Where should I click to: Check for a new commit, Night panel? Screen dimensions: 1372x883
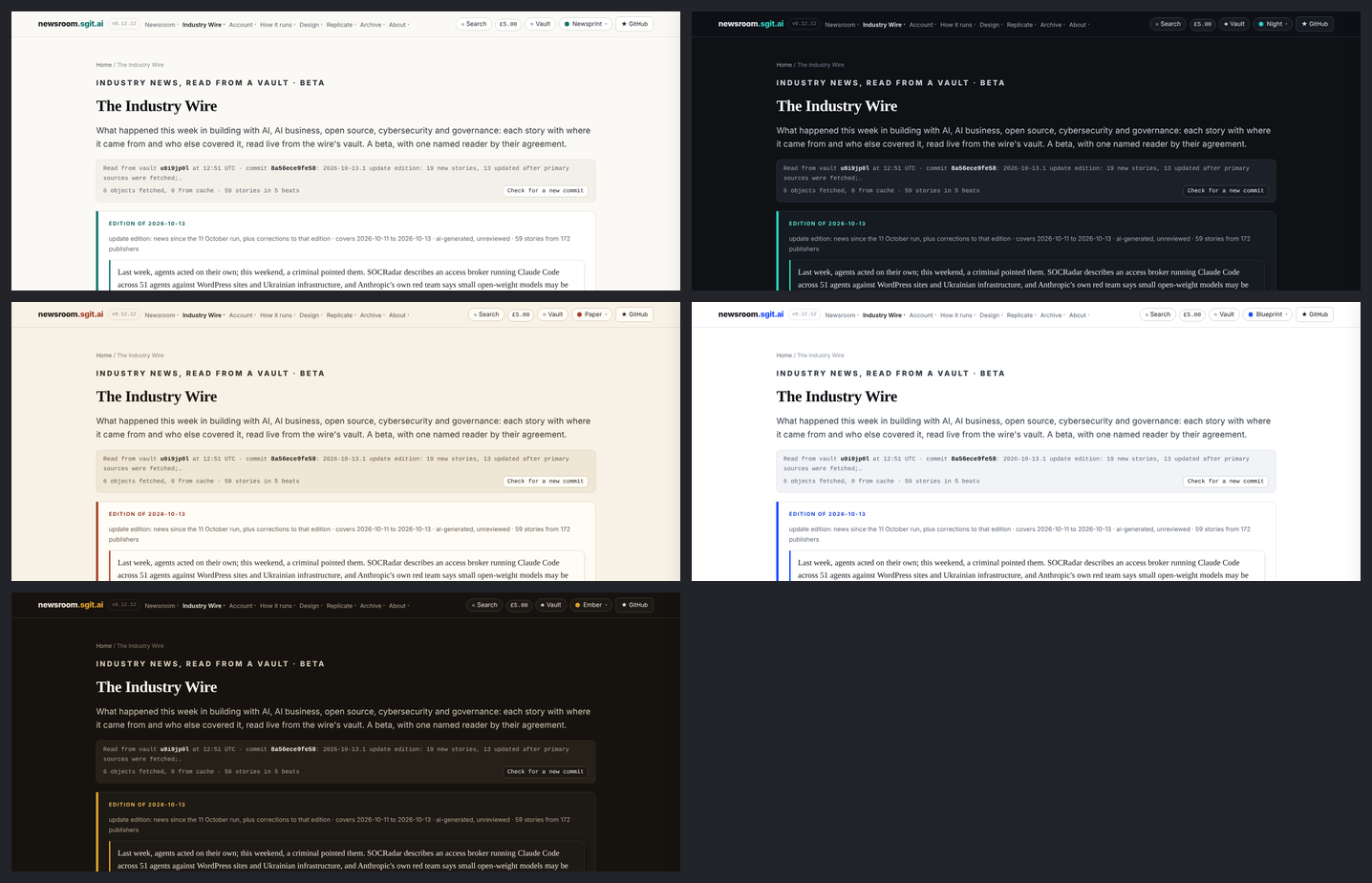pyautogui.click(x=1225, y=191)
